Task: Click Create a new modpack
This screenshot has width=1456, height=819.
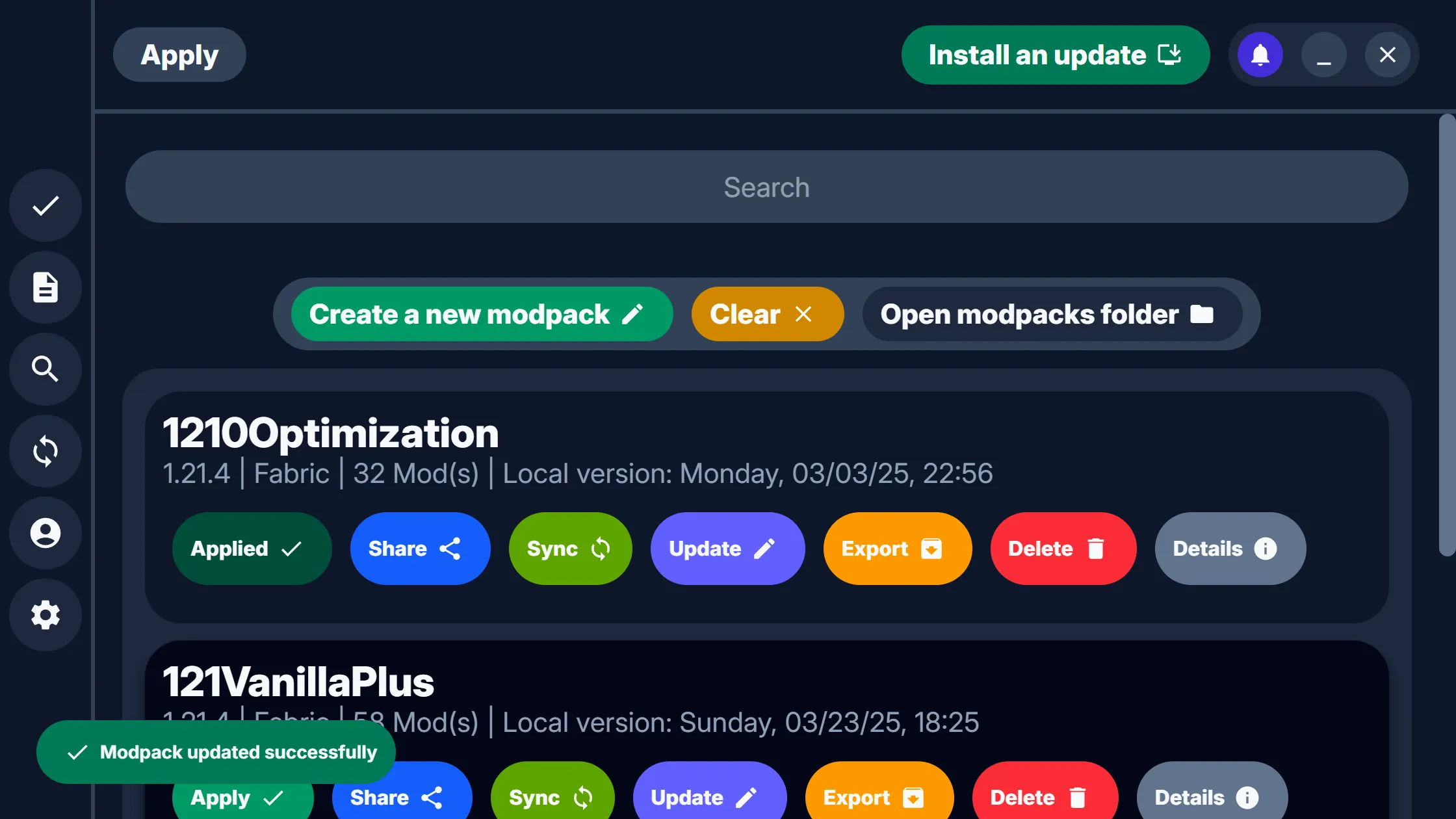Action: [x=482, y=315]
